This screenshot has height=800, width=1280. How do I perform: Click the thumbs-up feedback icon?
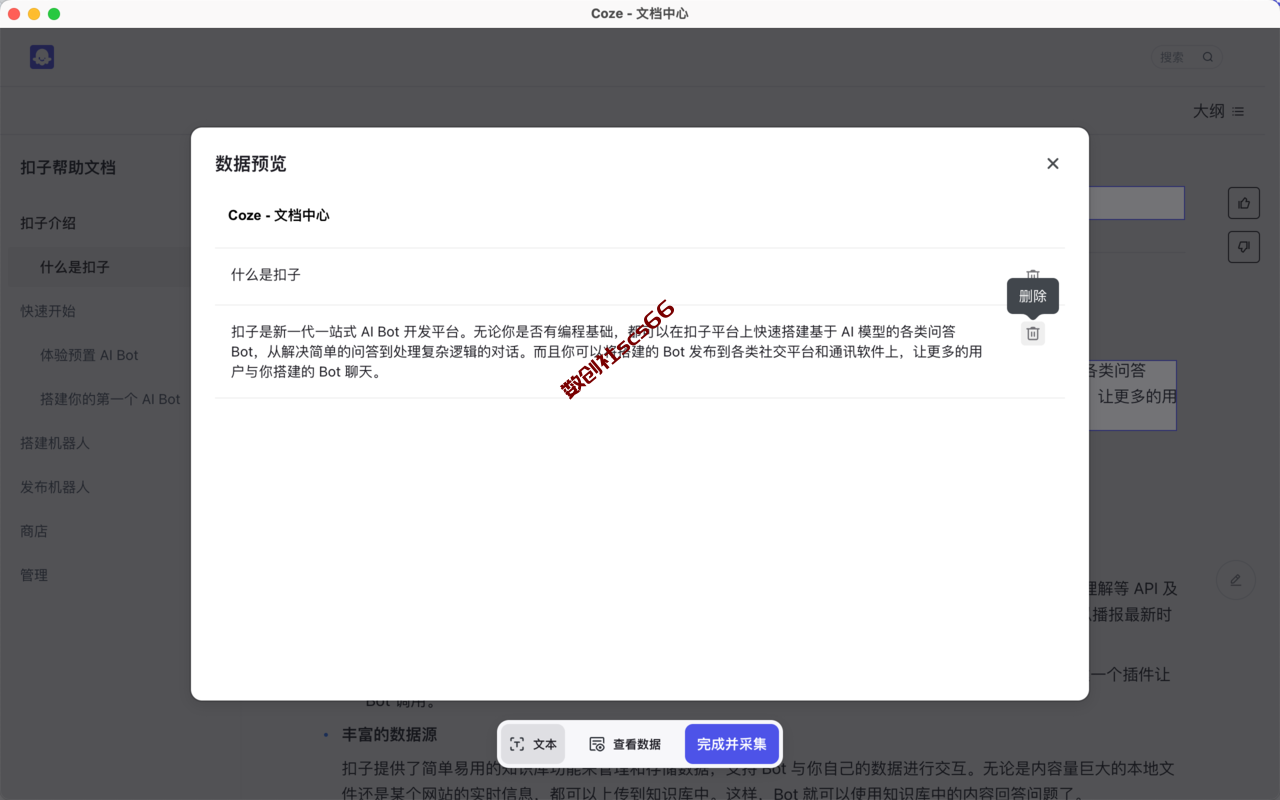[1244, 203]
